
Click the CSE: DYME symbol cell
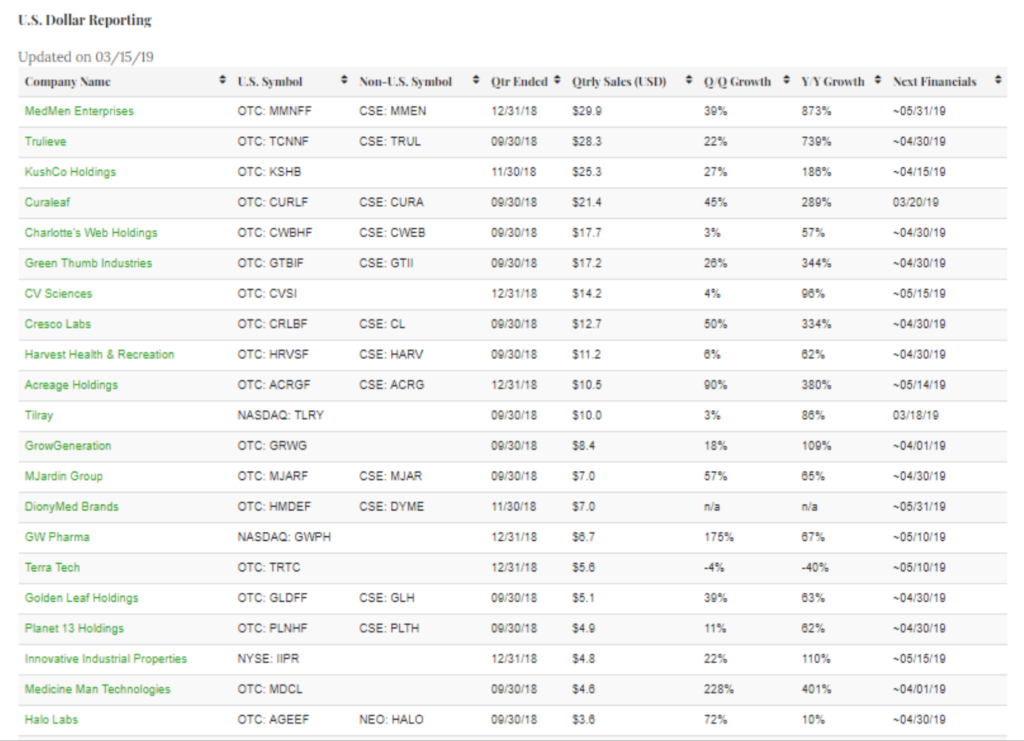[x=391, y=507]
